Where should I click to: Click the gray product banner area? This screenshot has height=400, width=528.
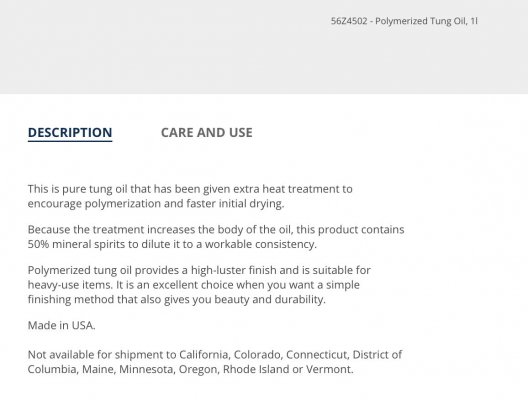tap(264, 47)
